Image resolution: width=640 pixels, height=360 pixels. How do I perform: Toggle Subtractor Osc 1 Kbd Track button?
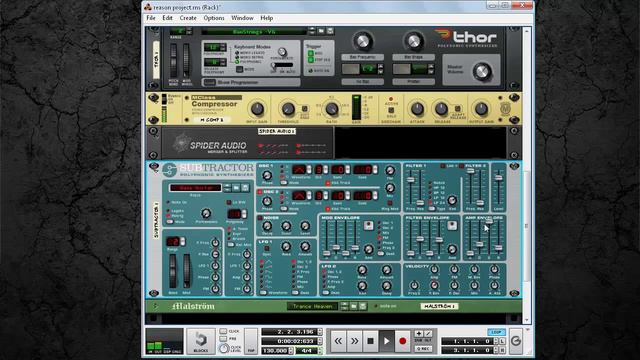coord(327,183)
